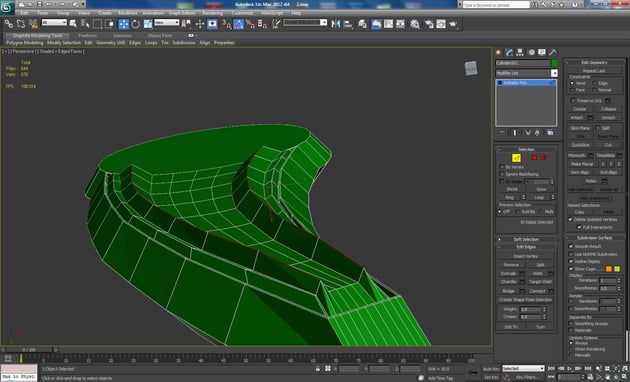Open the Utilities hammer panel tab
The image size is (630, 382).
pos(553,52)
